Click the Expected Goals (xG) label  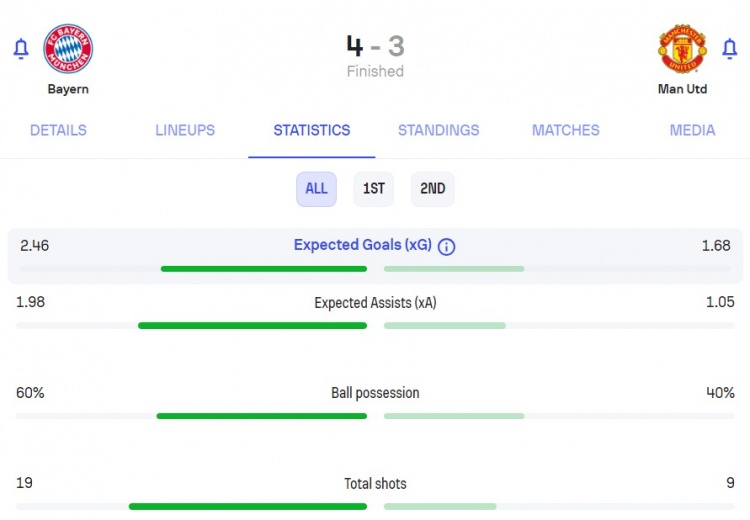pyautogui.click(x=363, y=245)
